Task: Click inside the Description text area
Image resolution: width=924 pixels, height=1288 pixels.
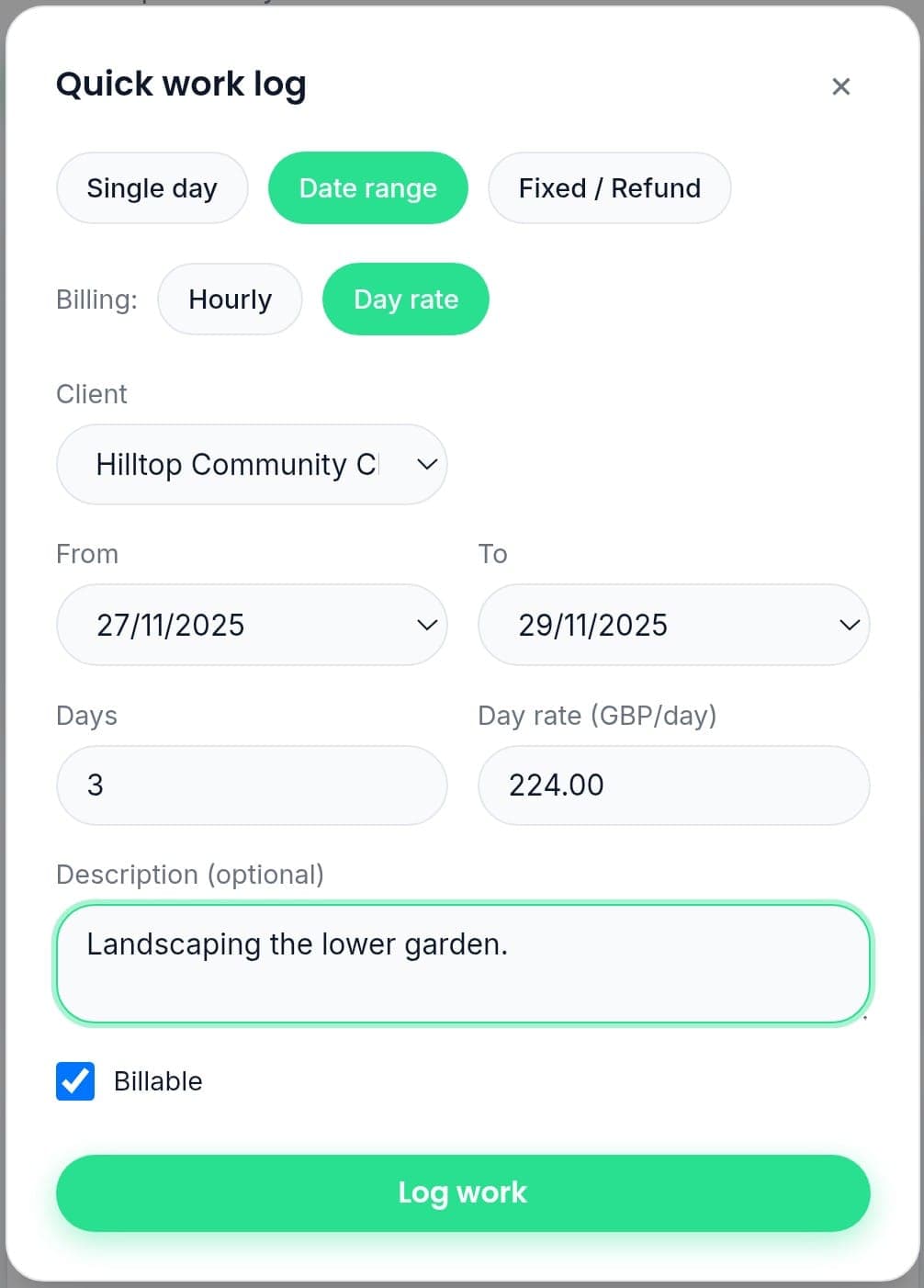Action: (x=462, y=964)
